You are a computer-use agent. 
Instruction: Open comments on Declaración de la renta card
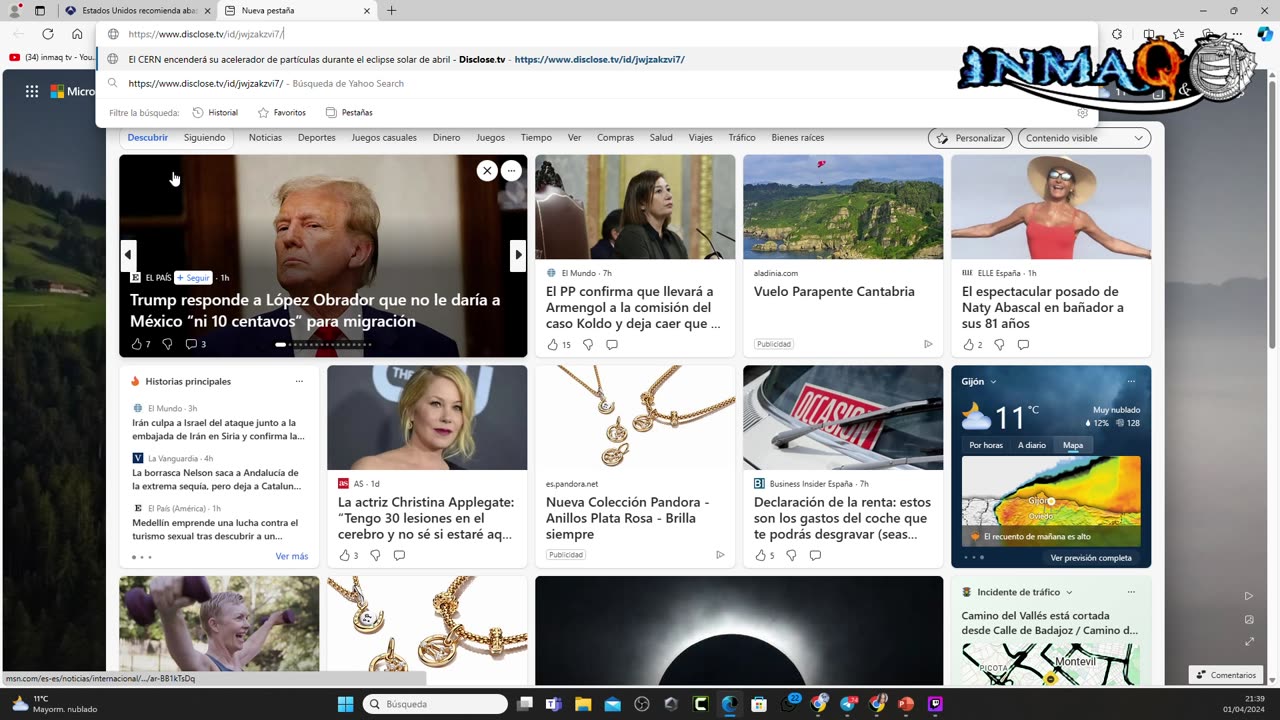(x=815, y=555)
